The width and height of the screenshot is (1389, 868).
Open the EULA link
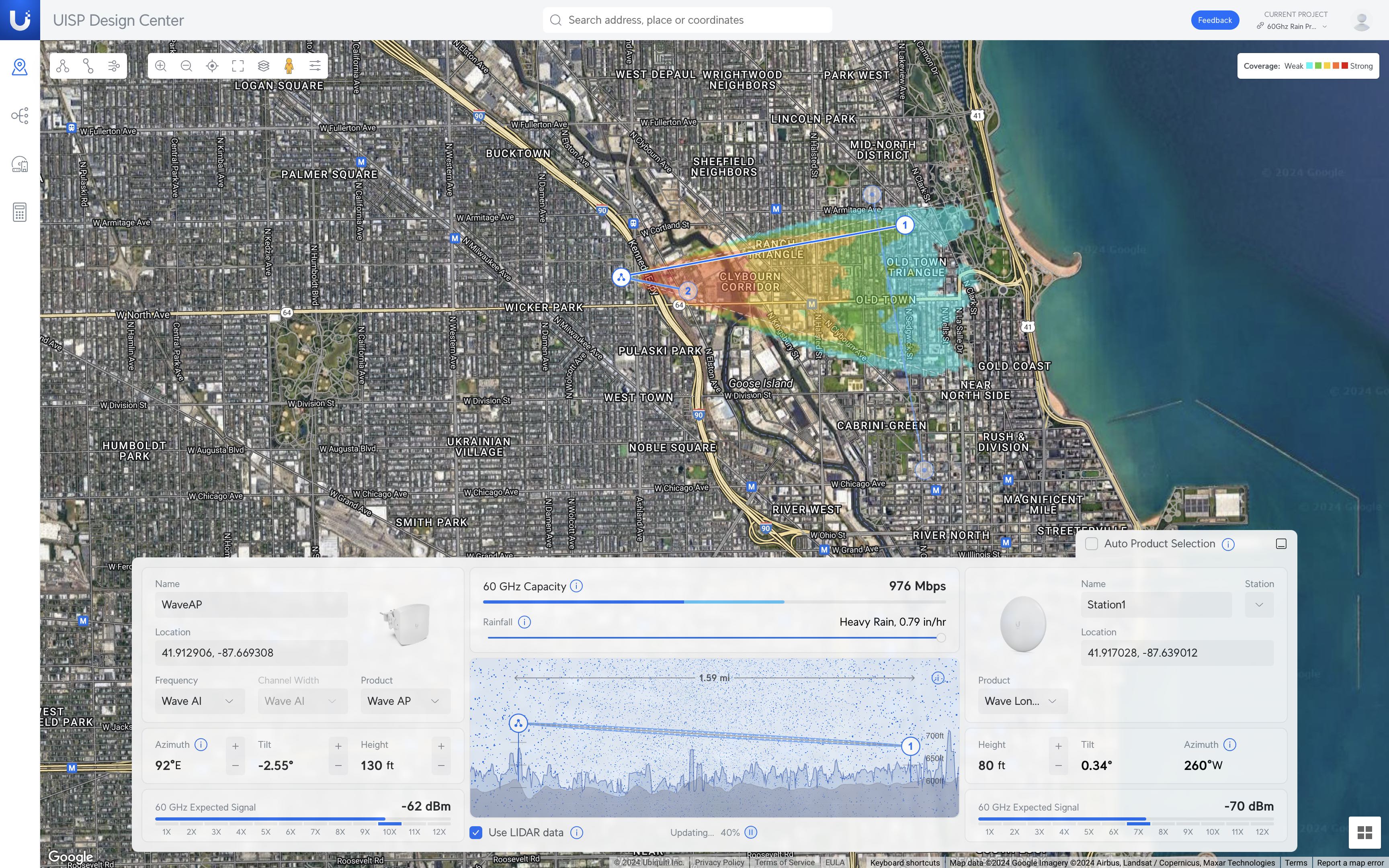pos(834,862)
